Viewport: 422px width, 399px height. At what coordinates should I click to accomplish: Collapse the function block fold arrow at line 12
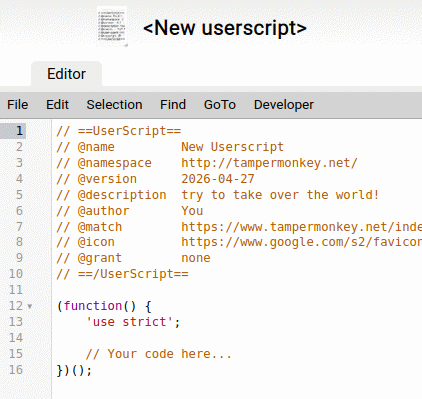(30, 306)
